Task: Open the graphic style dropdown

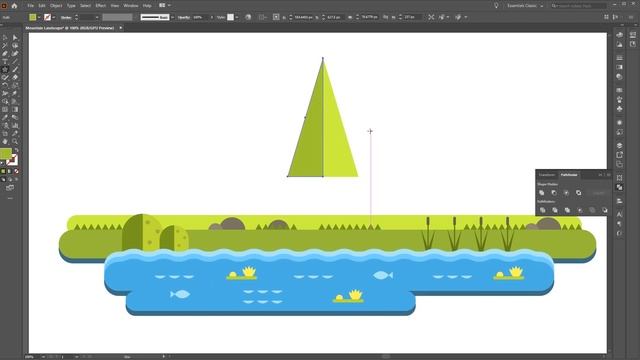Action: [237, 17]
